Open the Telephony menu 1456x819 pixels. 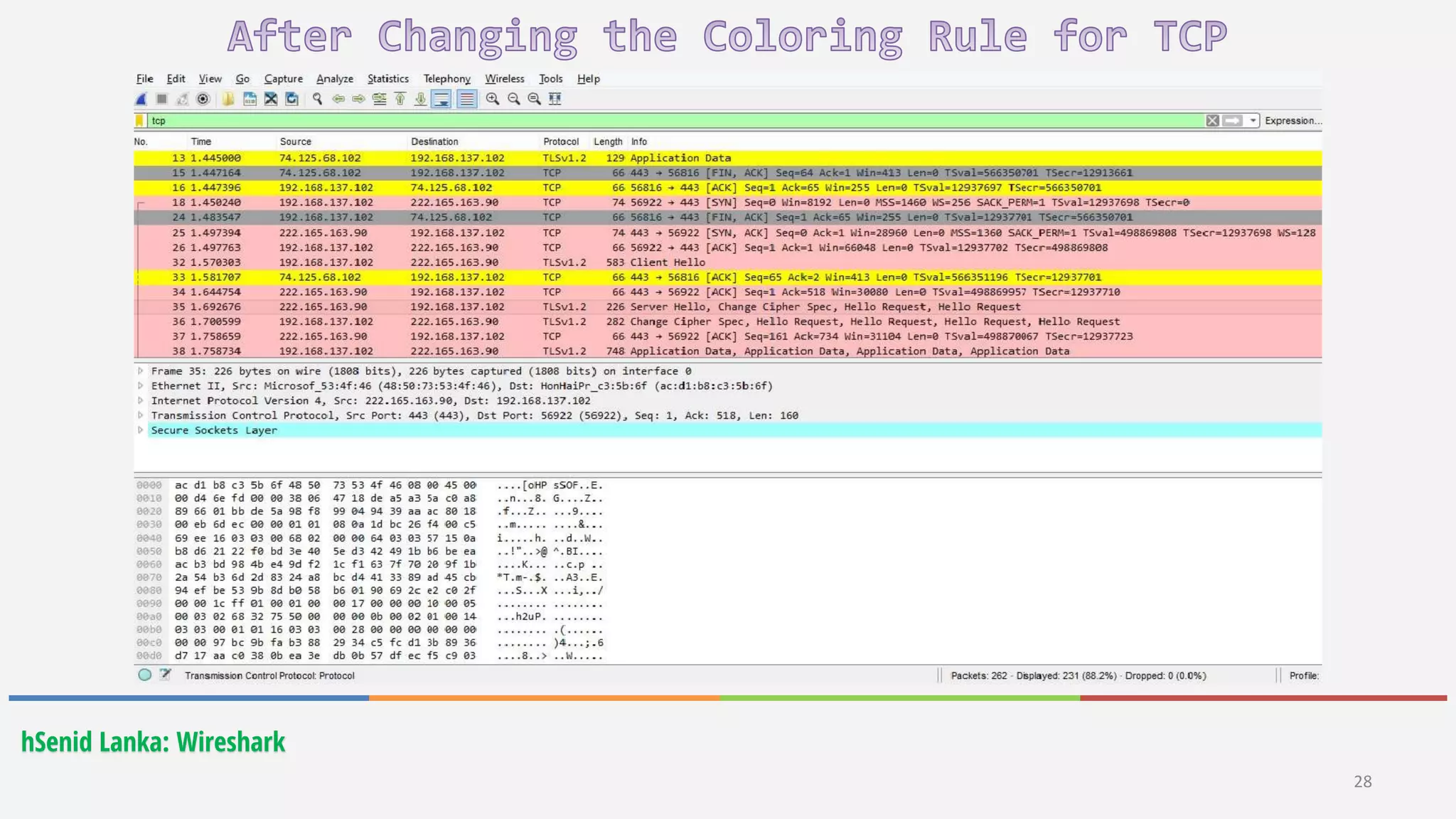coord(447,79)
